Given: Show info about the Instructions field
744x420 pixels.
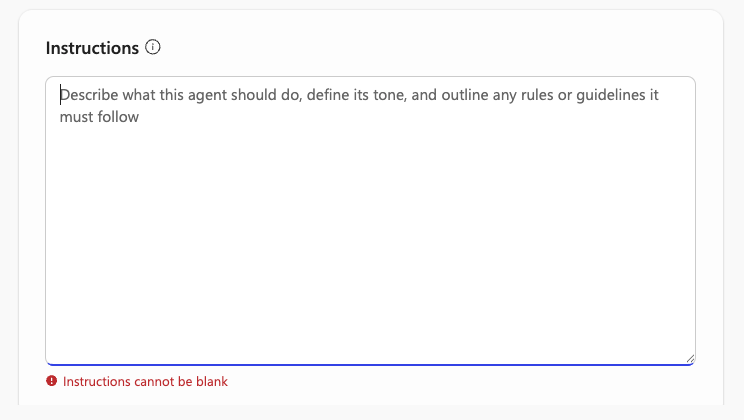Looking at the screenshot, I should 153,47.
